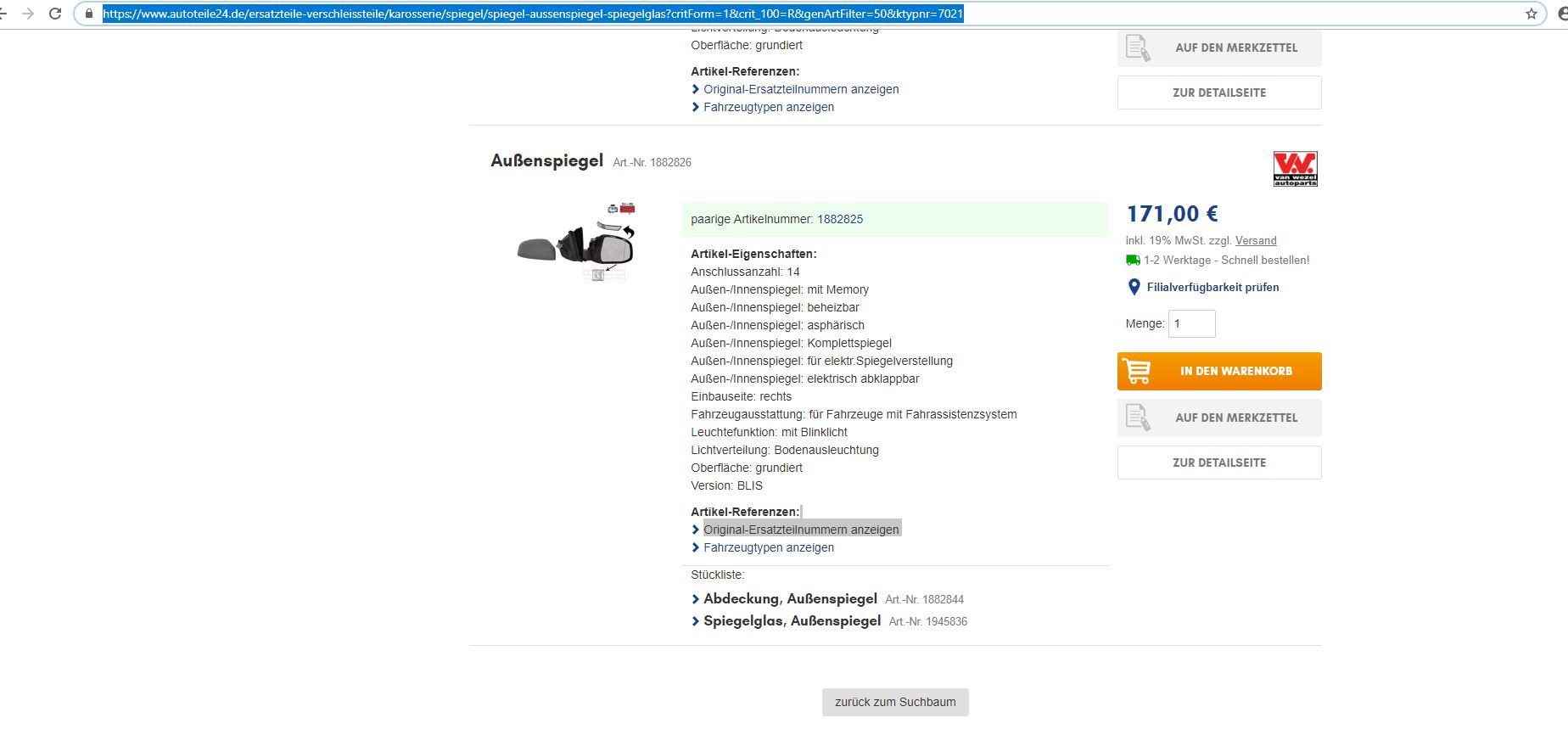
Task: Click the zurück zum Suchbaum button
Action: (894, 702)
